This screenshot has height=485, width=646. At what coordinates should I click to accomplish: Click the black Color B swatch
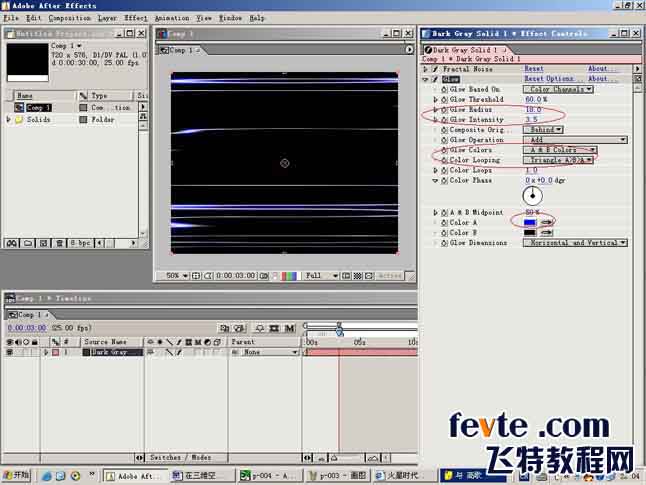coord(529,232)
